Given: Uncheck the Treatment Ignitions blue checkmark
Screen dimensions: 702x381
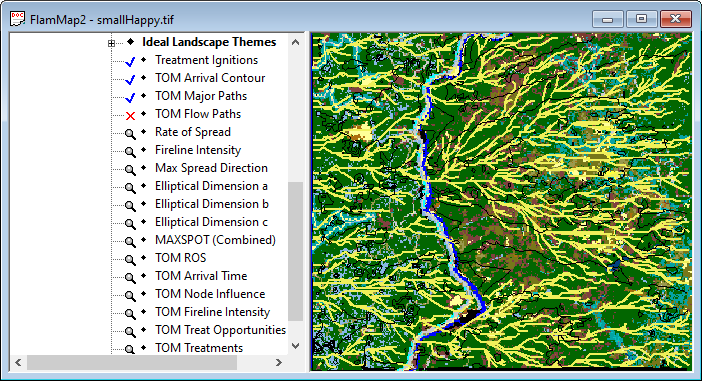Looking at the screenshot, I should (130, 61).
